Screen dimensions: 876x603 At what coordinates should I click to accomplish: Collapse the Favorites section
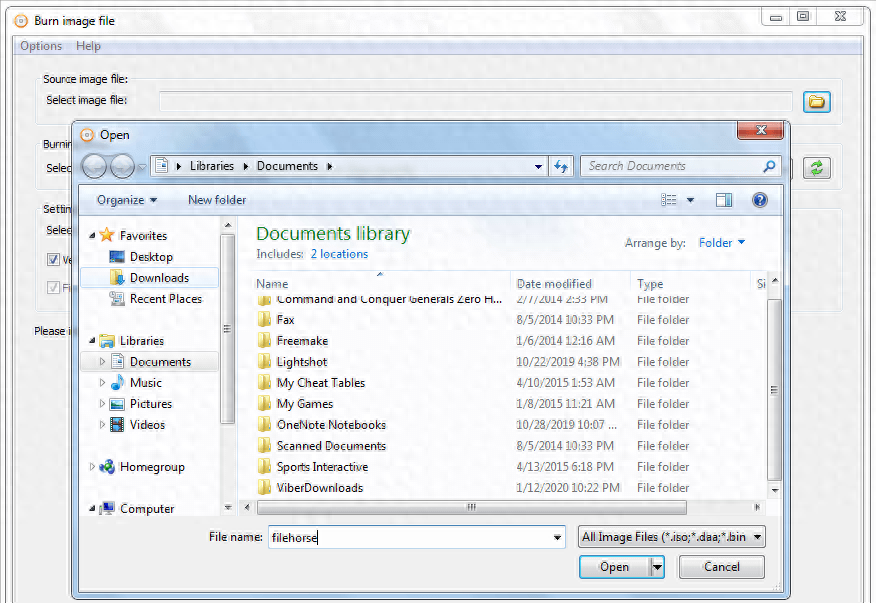click(x=93, y=236)
